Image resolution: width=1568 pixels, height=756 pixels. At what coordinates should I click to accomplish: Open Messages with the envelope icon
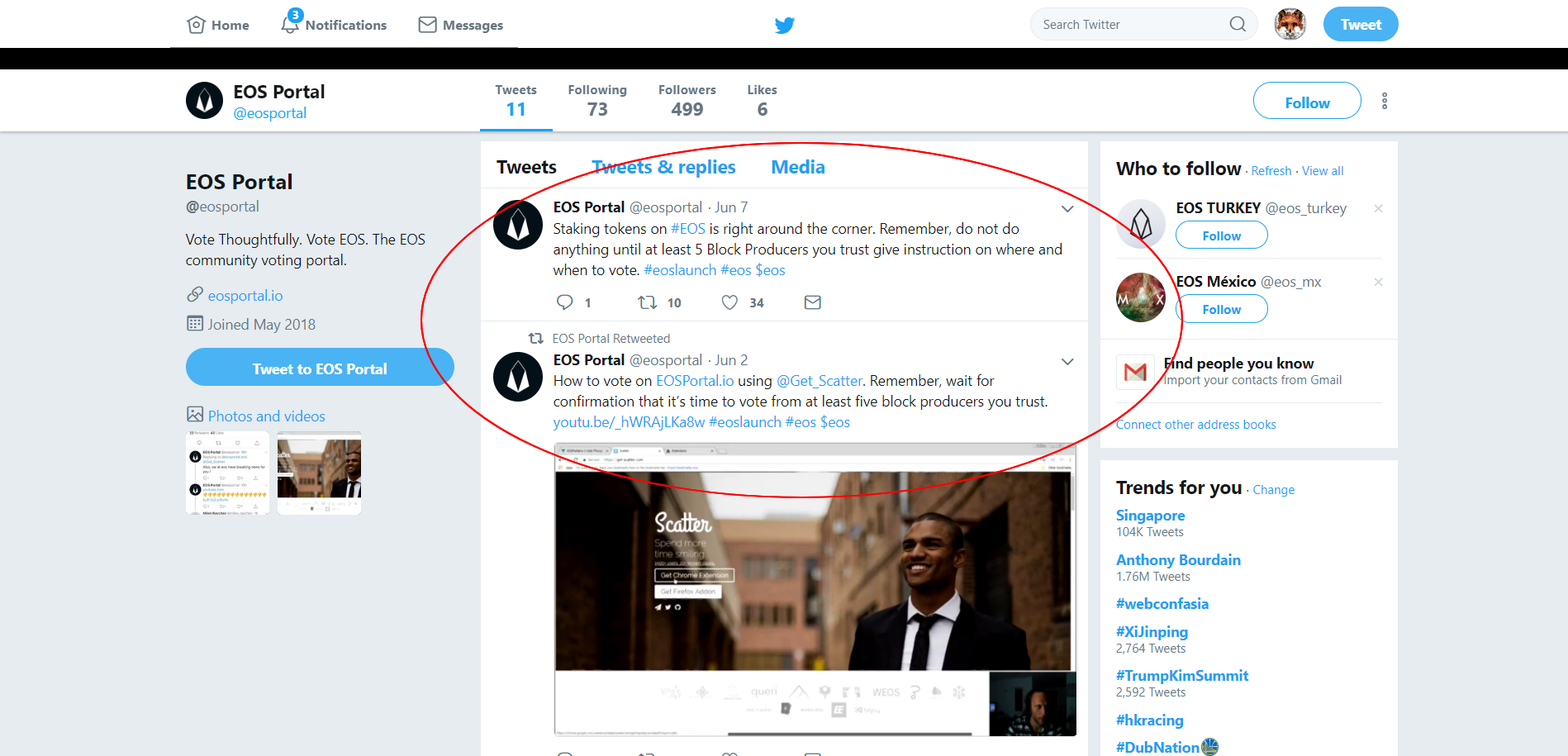click(460, 25)
